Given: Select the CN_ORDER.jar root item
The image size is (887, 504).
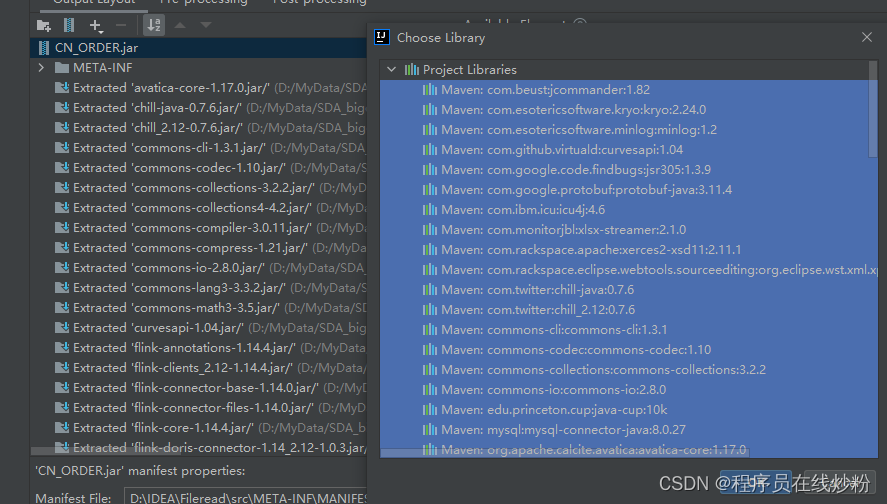Looking at the screenshot, I should click(x=199, y=48).
